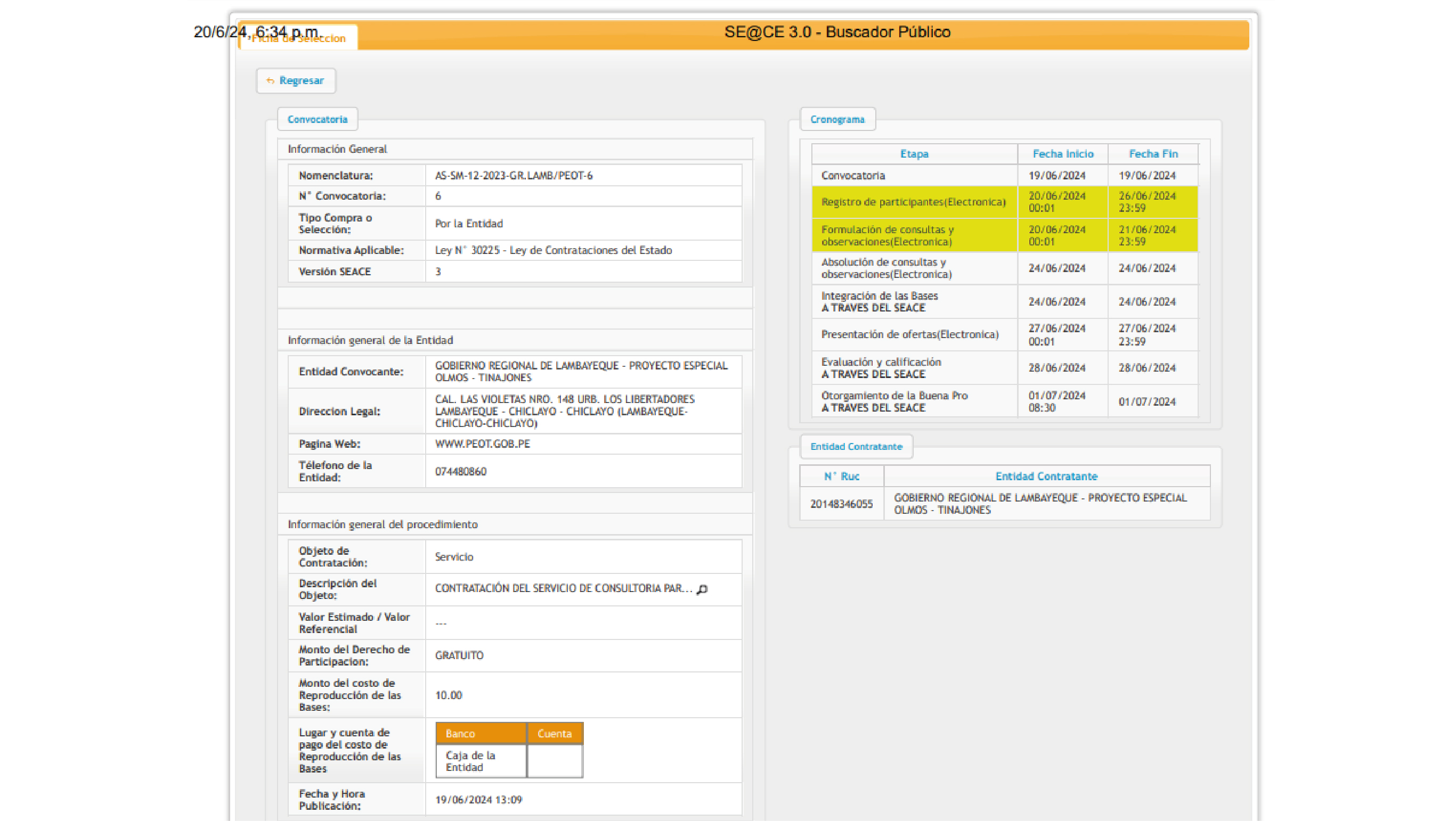The height and width of the screenshot is (821, 1456).
Task: Click the Integración de las Bases row
Action: pos(1005,302)
